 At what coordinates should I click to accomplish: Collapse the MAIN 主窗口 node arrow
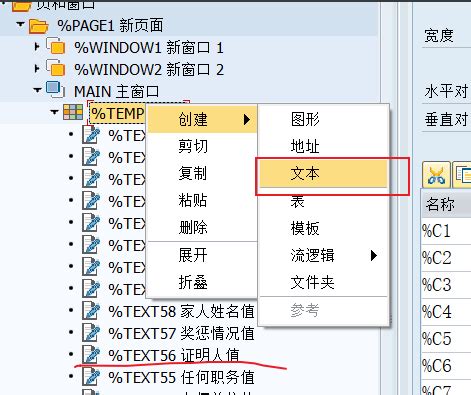37,90
